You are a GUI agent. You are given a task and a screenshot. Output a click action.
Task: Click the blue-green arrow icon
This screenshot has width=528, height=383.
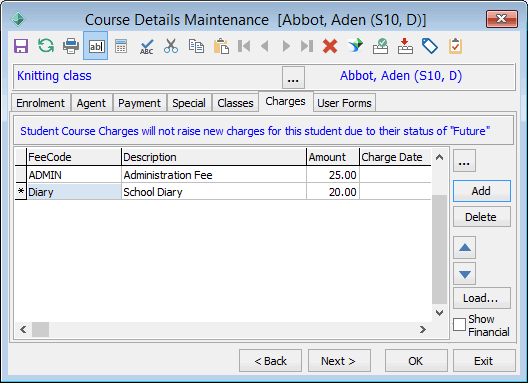click(x=356, y=46)
